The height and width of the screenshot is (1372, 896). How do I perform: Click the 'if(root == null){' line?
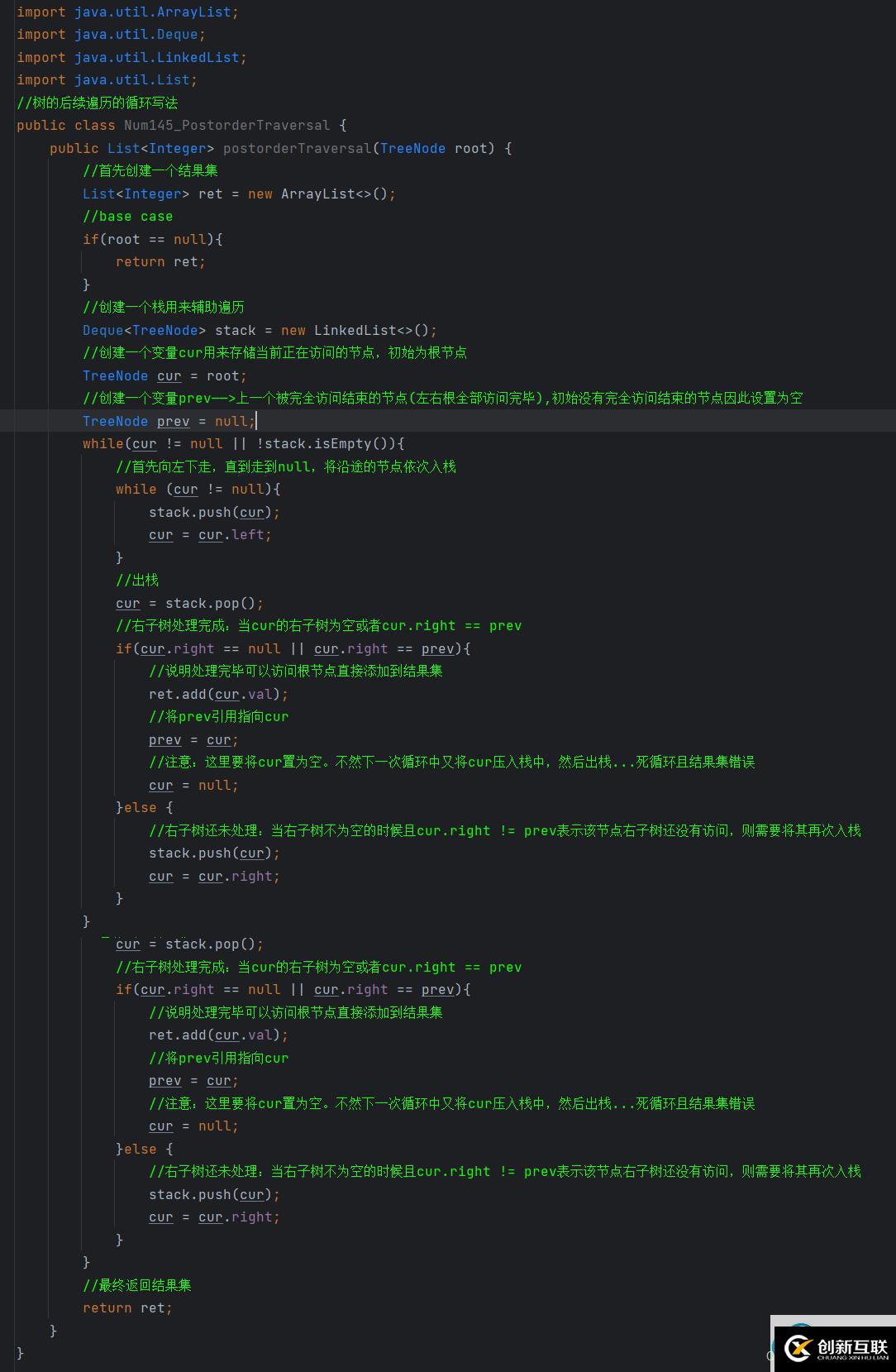[x=152, y=240]
